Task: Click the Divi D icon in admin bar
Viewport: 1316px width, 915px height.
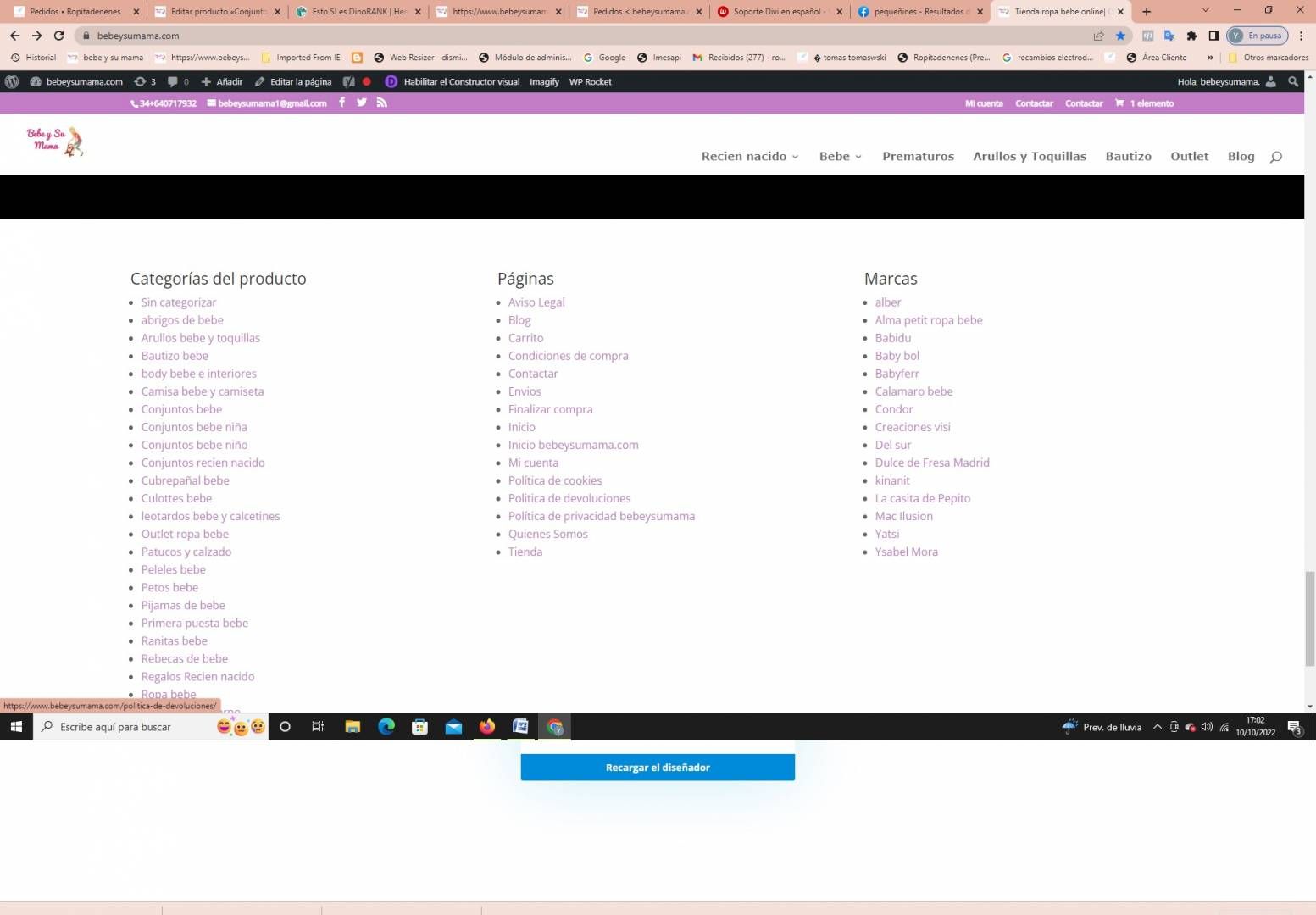Action: (x=391, y=81)
